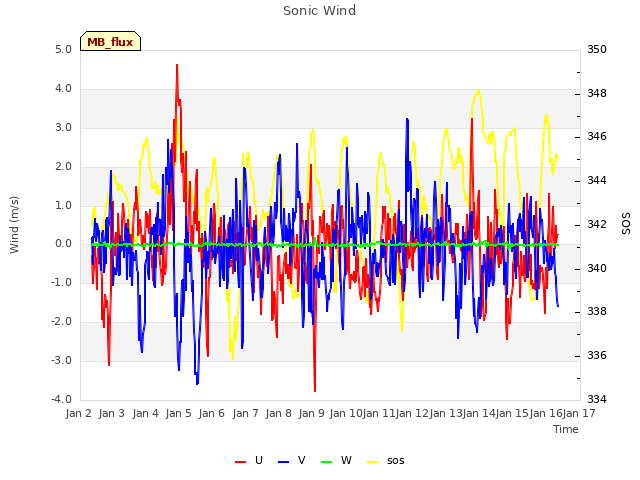The width and height of the screenshot is (640, 480).
Task: Click the red U minimum near Jan 9
Action: (315, 391)
